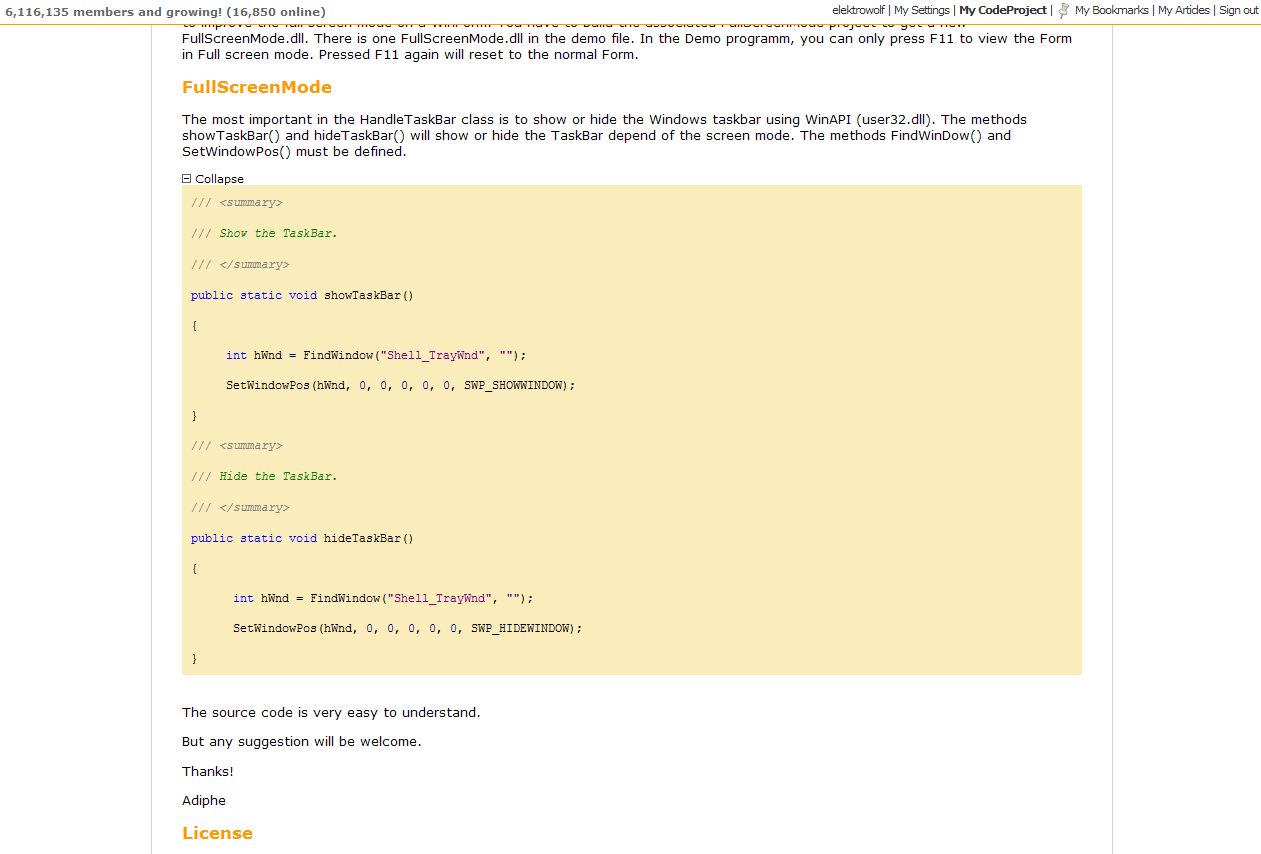Click the "(16,850 online)" text
Image resolution: width=1261 pixels, height=854 pixels.
tap(276, 11)
